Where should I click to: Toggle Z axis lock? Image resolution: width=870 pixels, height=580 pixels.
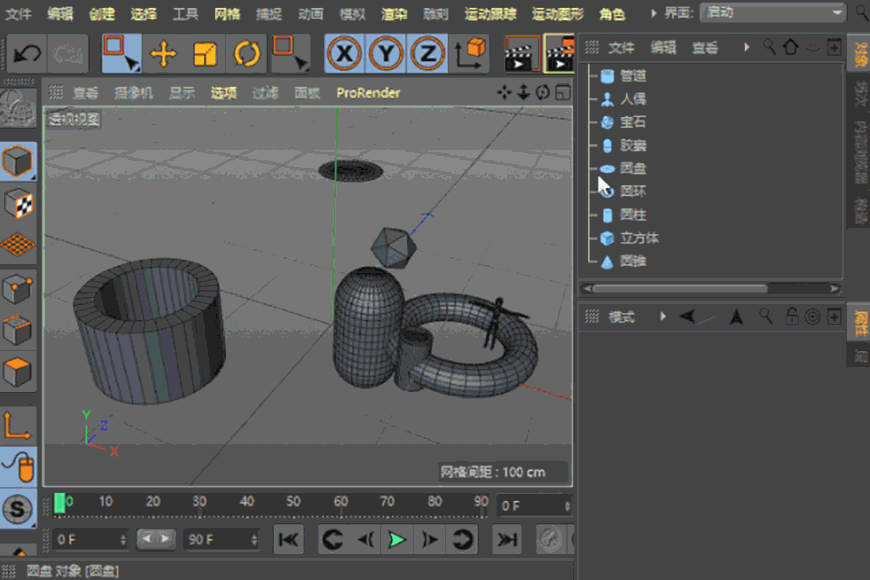[x=427, y=54]
